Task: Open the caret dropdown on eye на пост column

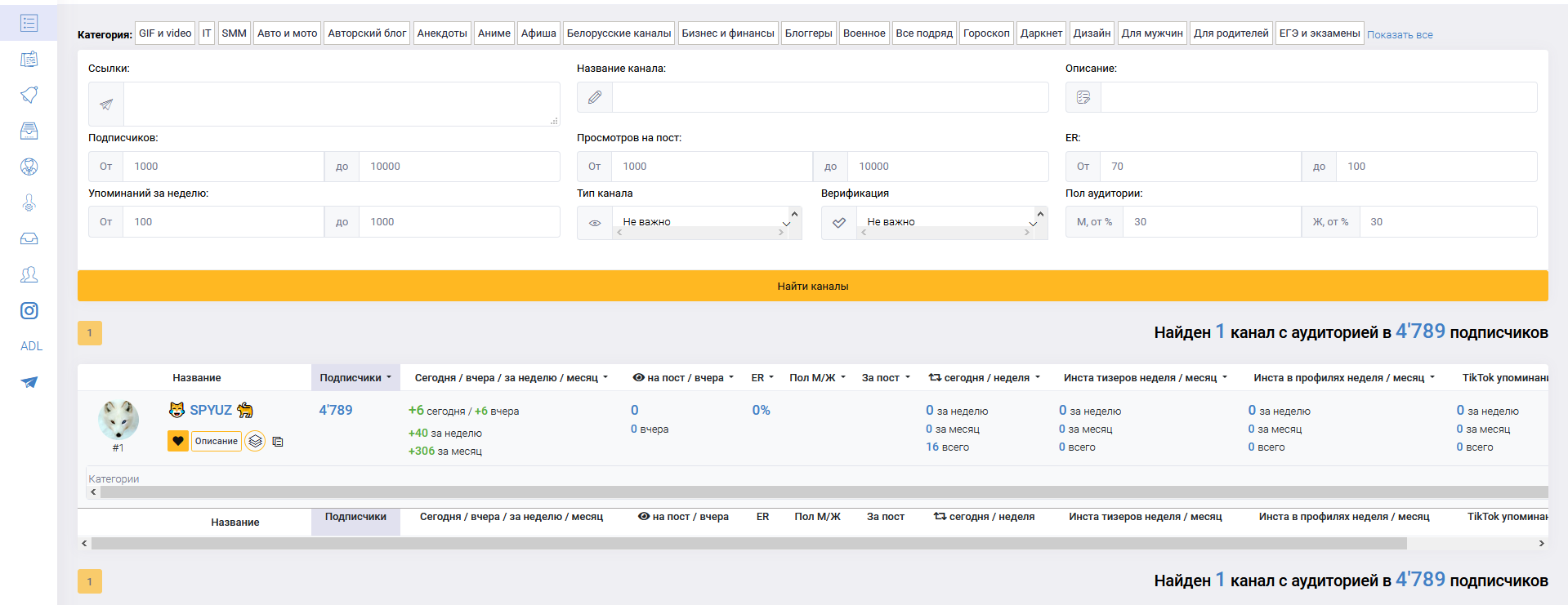Action: 731,378
